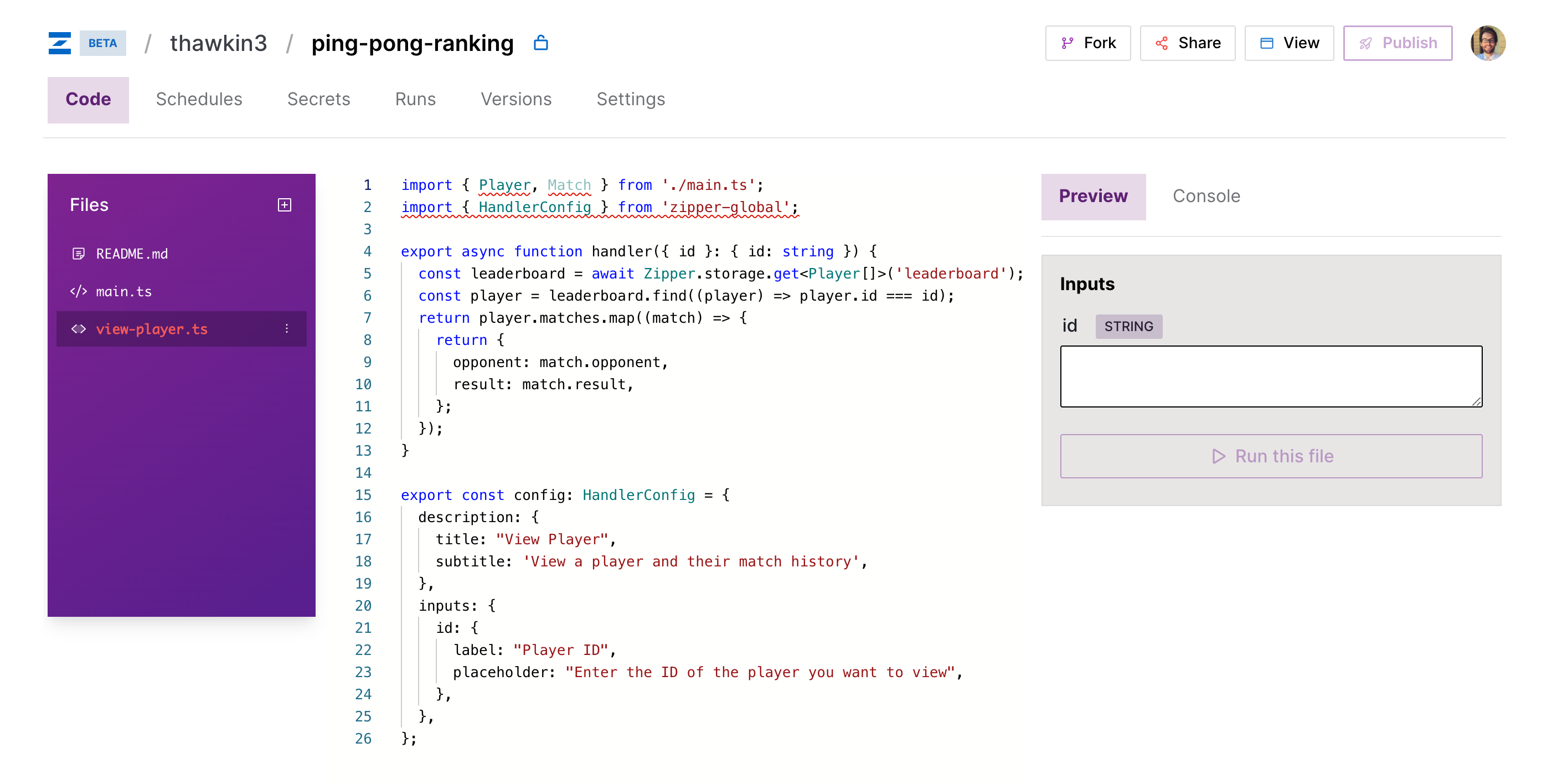Switch to the Console tab
Image resolution: width=1547 pixels, height=784 pixels.
(x=1206, y=197)
